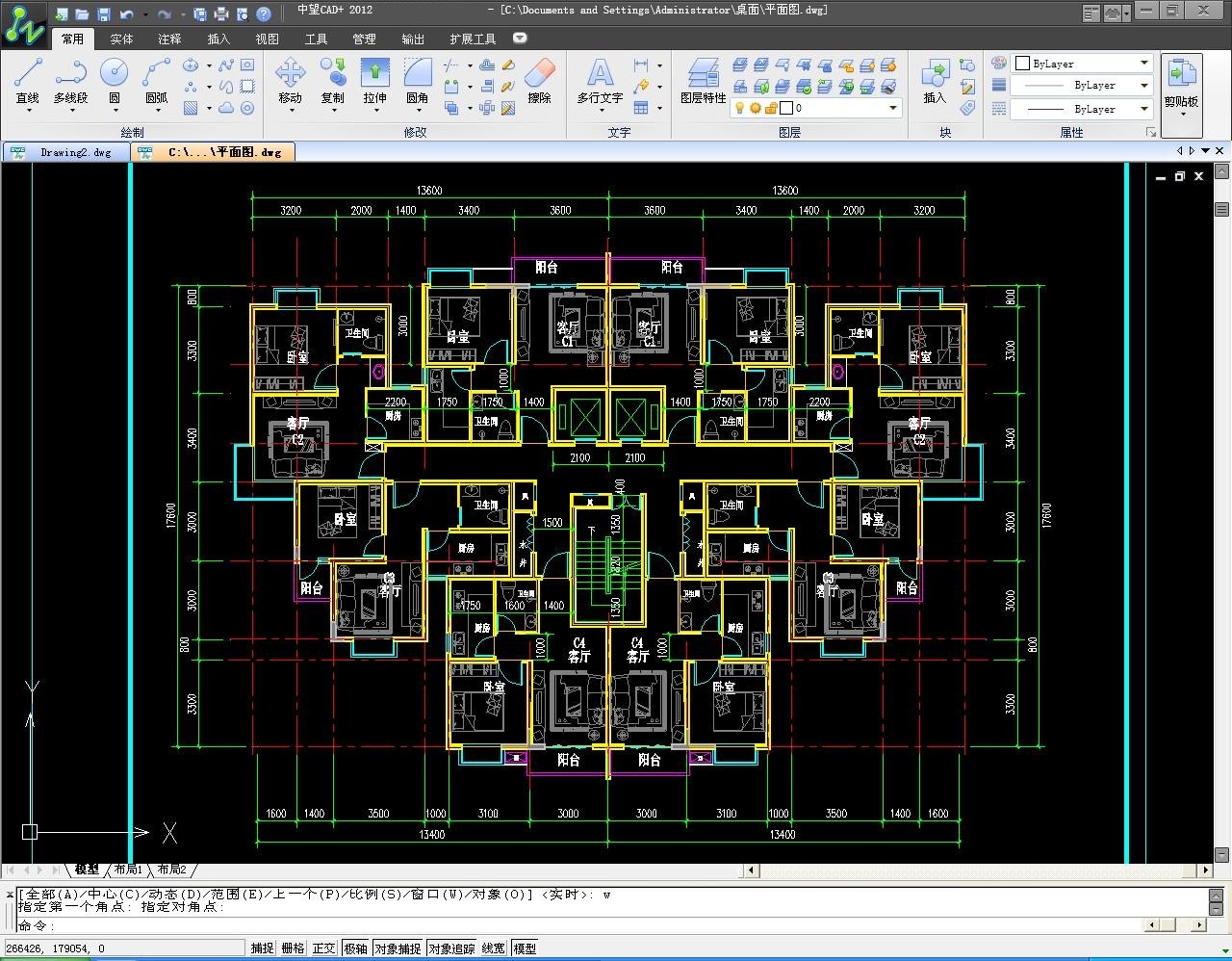This screenshot has width=1232, height=961.
Task: Click the 多行文字 multiline text tool
Action: click(x=600, y=82)
